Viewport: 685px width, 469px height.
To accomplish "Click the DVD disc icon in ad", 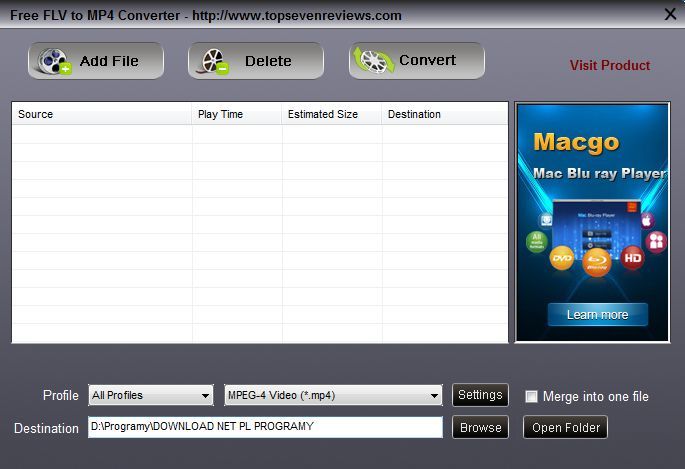I will pos(562,258).
